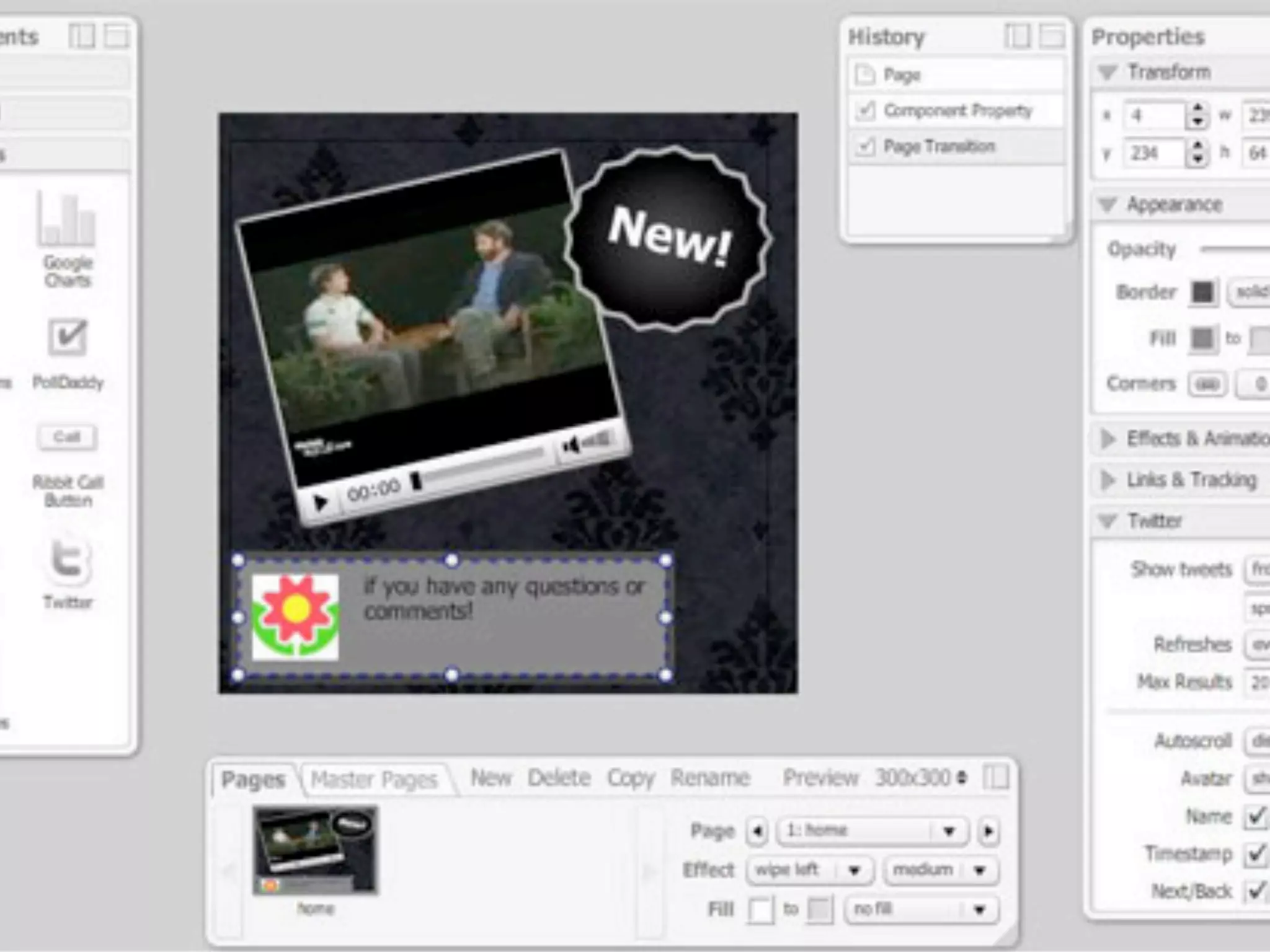The width and height of the screenshot is (1270, 952).
Task: Click Preview in the Pages toolbar
Action: click(x=820, y=777)
